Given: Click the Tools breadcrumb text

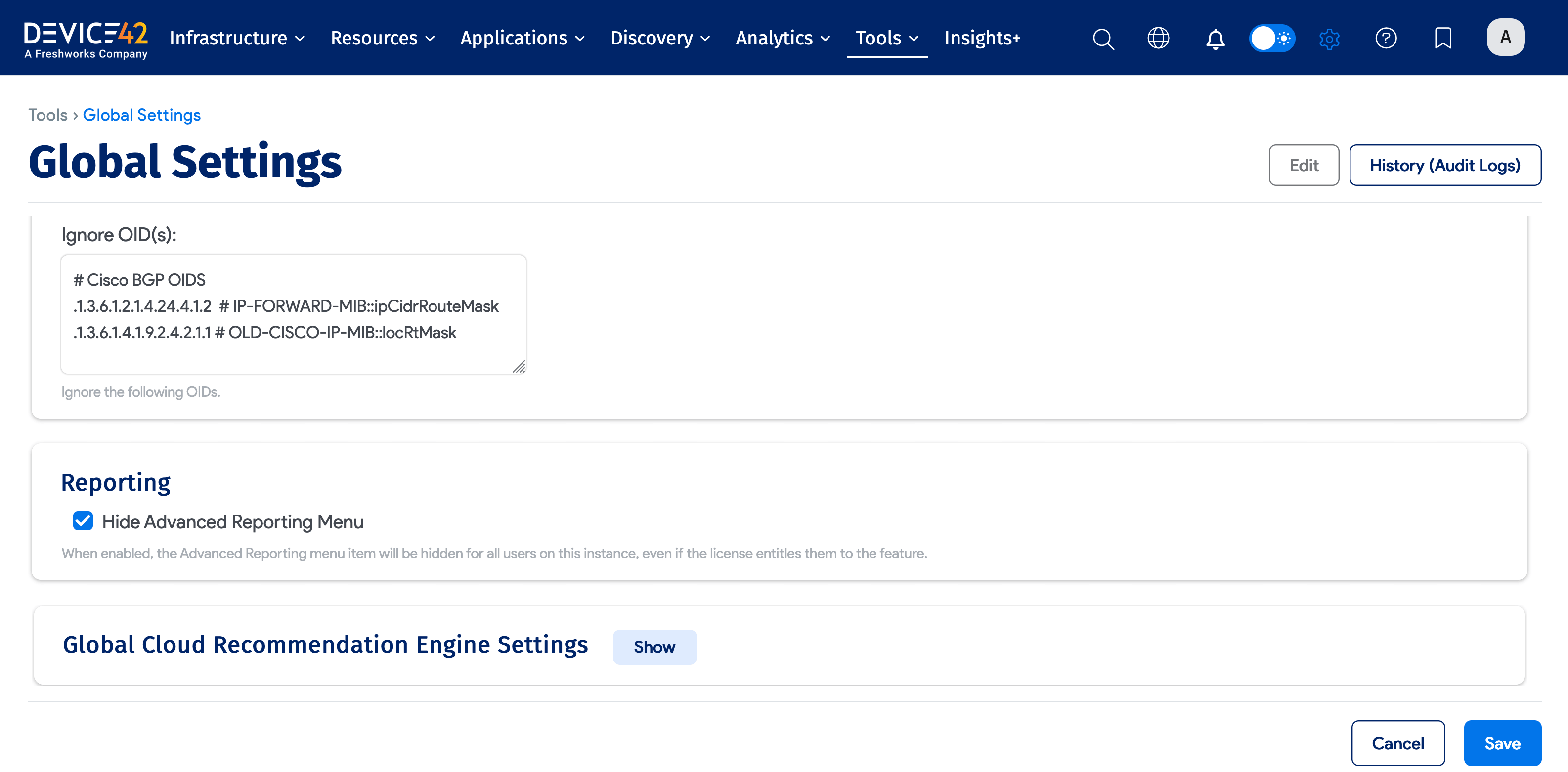Looking at the screenshot, I should coord(47,114).
